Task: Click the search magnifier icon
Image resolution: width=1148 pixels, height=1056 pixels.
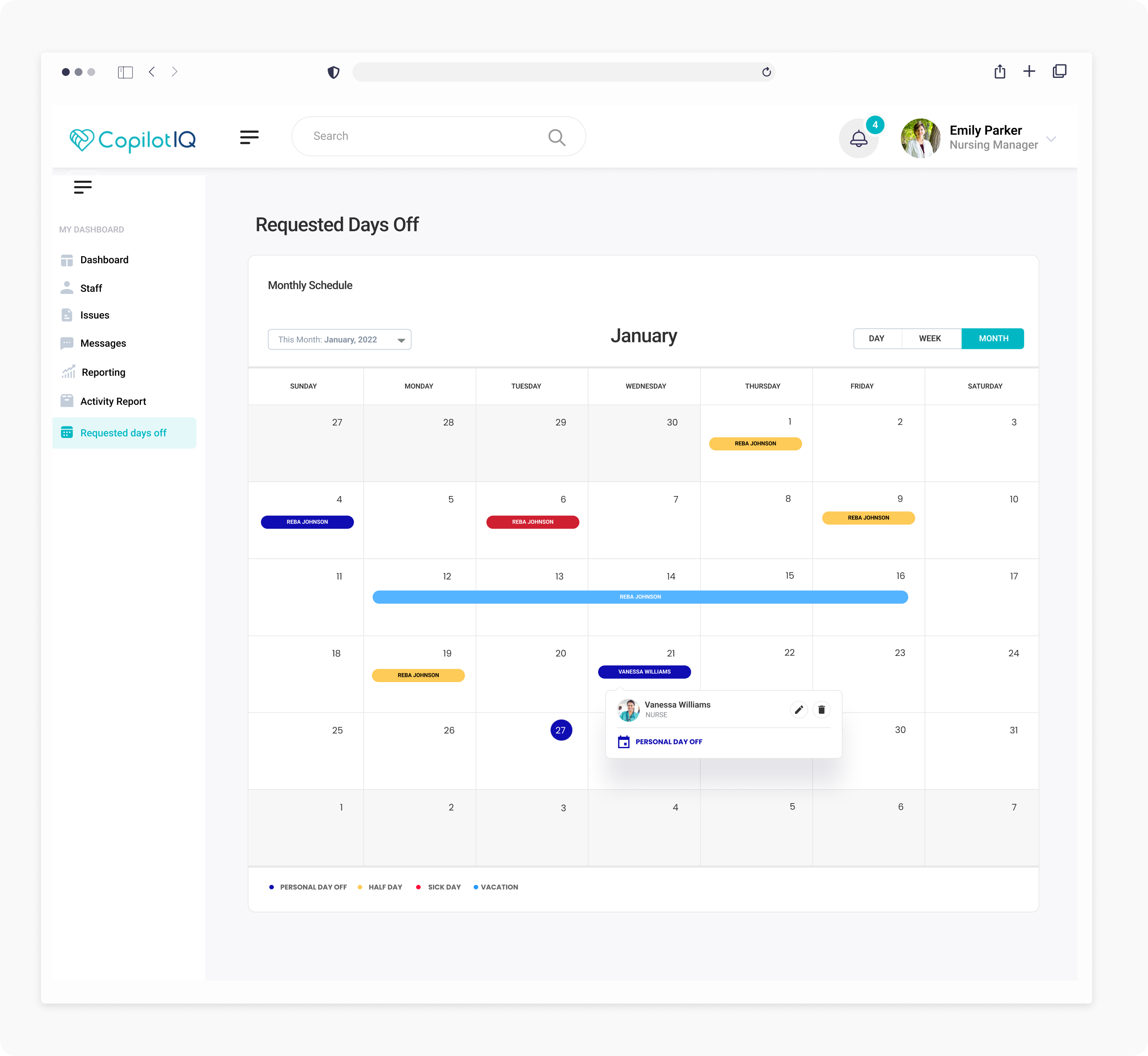Action: pos(556,137)
